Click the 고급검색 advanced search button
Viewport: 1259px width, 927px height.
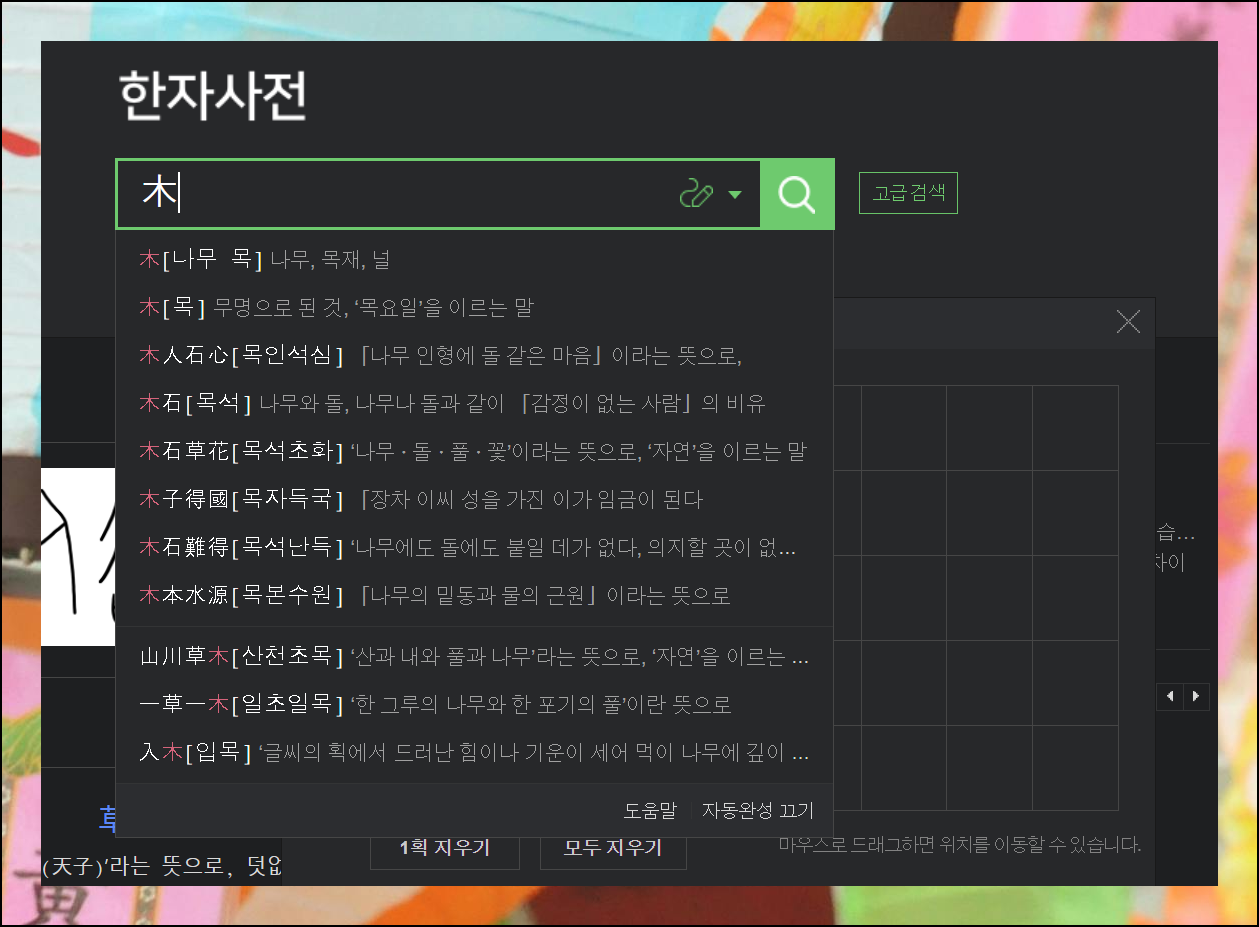point(908,193)
